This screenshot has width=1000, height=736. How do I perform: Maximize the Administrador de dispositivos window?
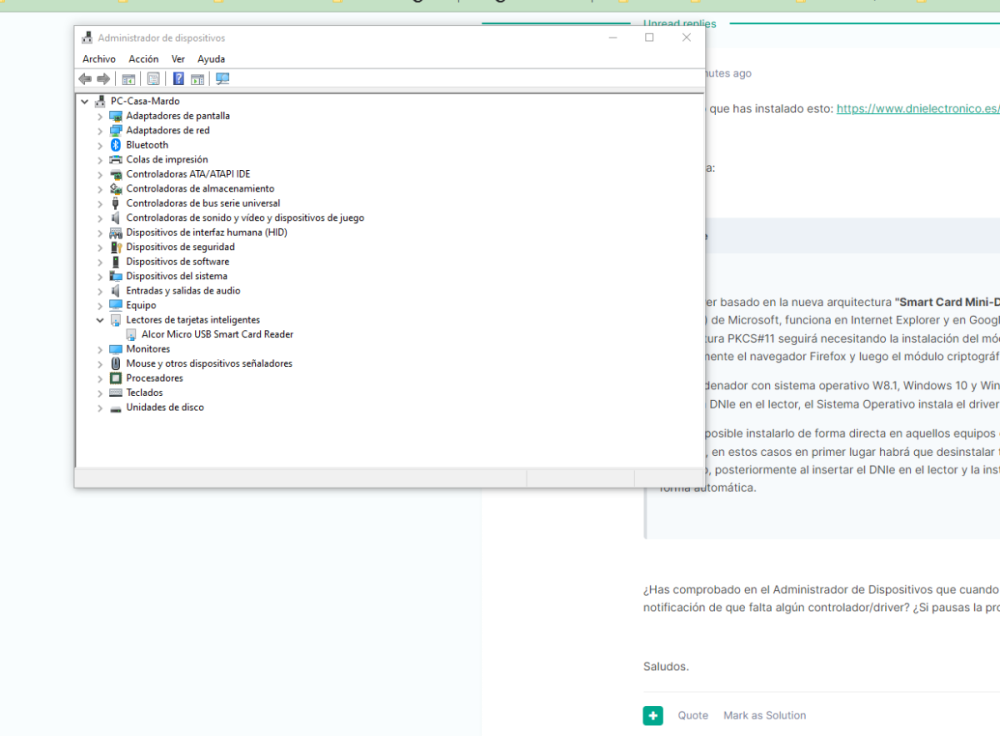pos(649,38)
